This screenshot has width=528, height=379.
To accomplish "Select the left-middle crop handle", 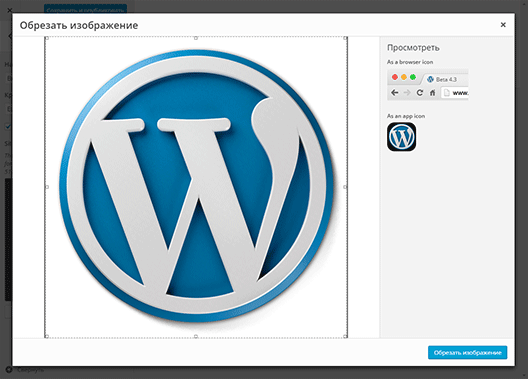I will [47, 187].
